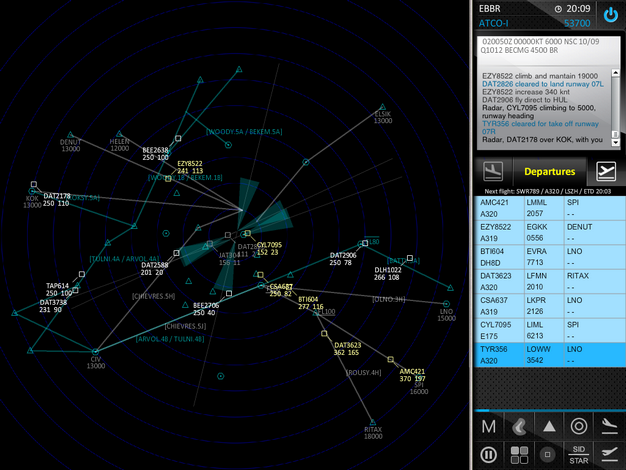Open the four-square grid layout icon
Screen dimensions: 626x470
[518, 454]
